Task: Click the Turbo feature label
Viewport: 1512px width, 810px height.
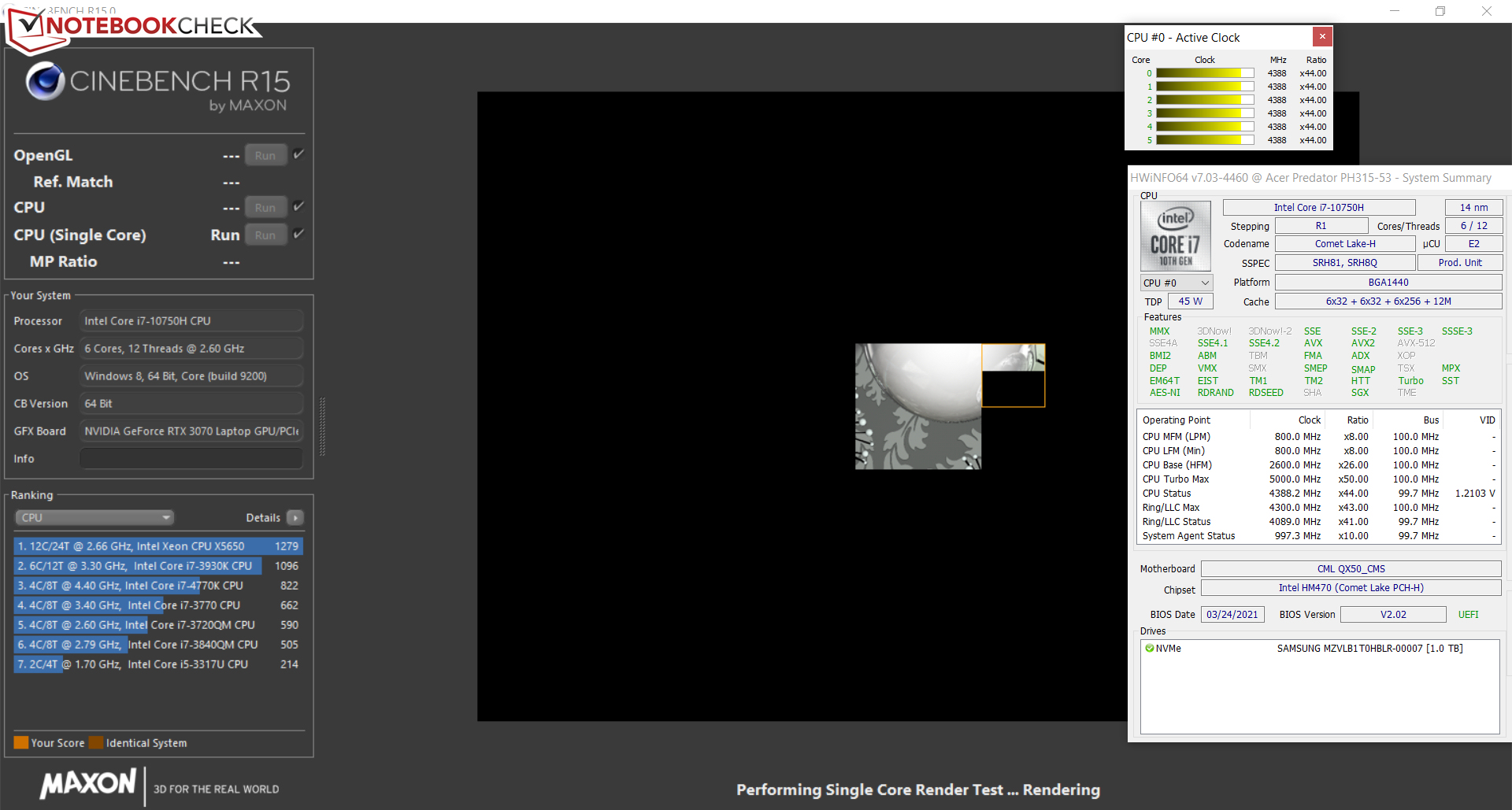Action: tap(1411, 381)
